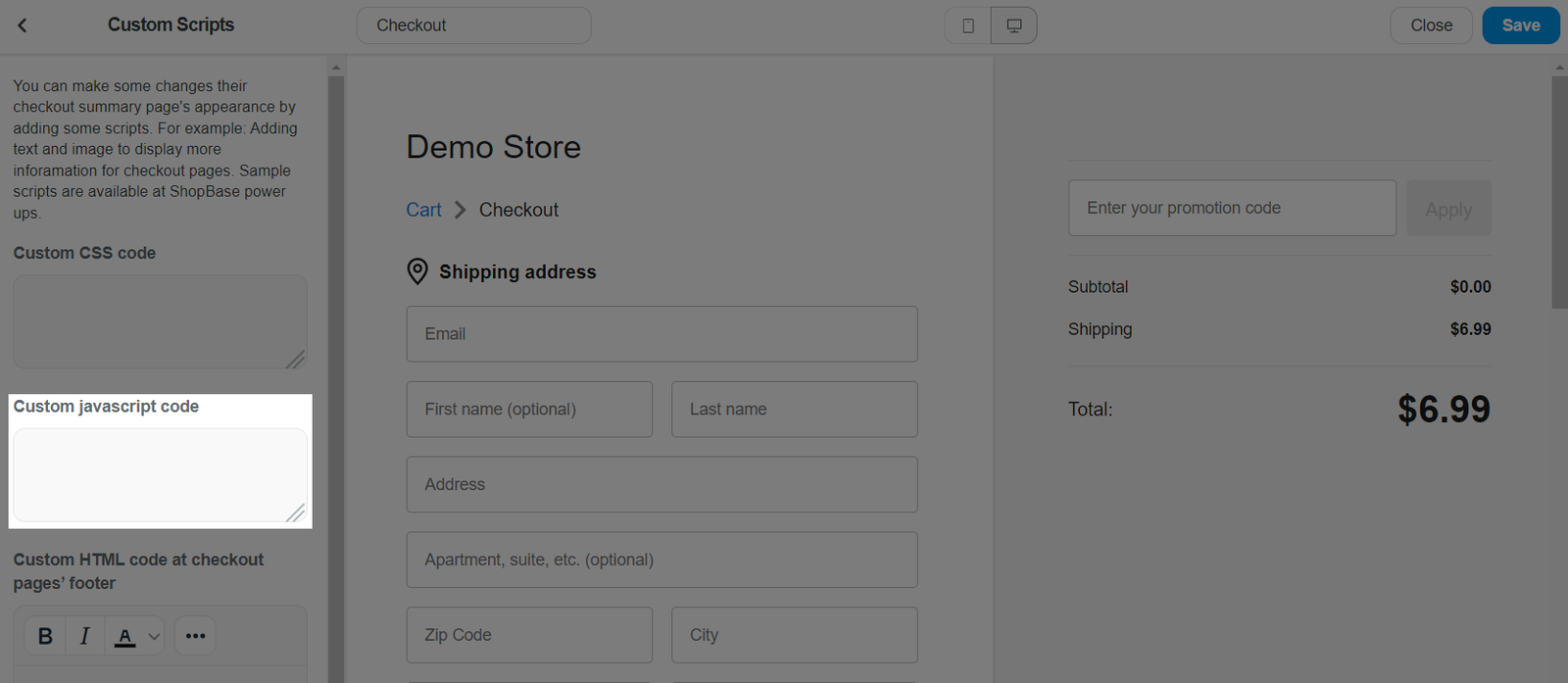Go back with the left arrow icon
This screenshot has height=683, width=1568.
coord(23,25)
